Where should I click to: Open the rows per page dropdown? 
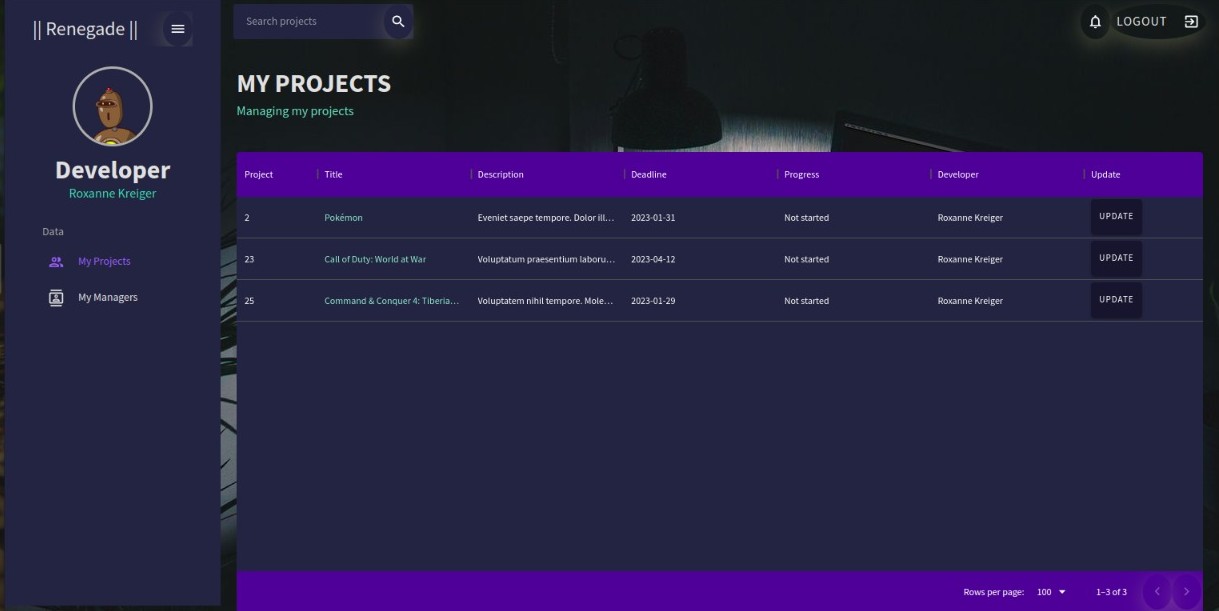[x=1049, y=591]
